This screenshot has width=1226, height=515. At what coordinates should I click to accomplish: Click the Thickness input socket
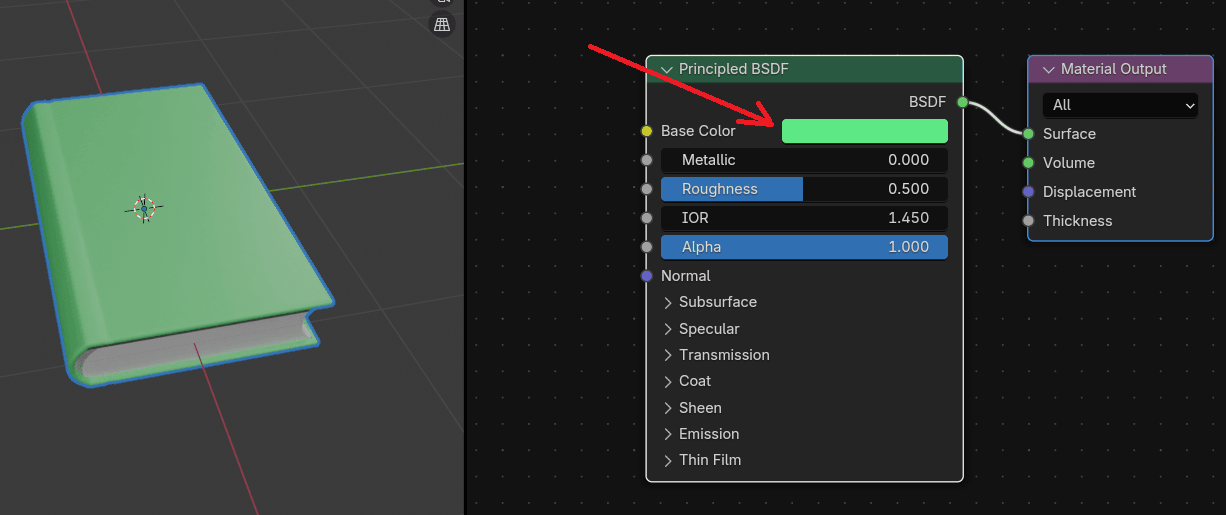pos(1028,221)
